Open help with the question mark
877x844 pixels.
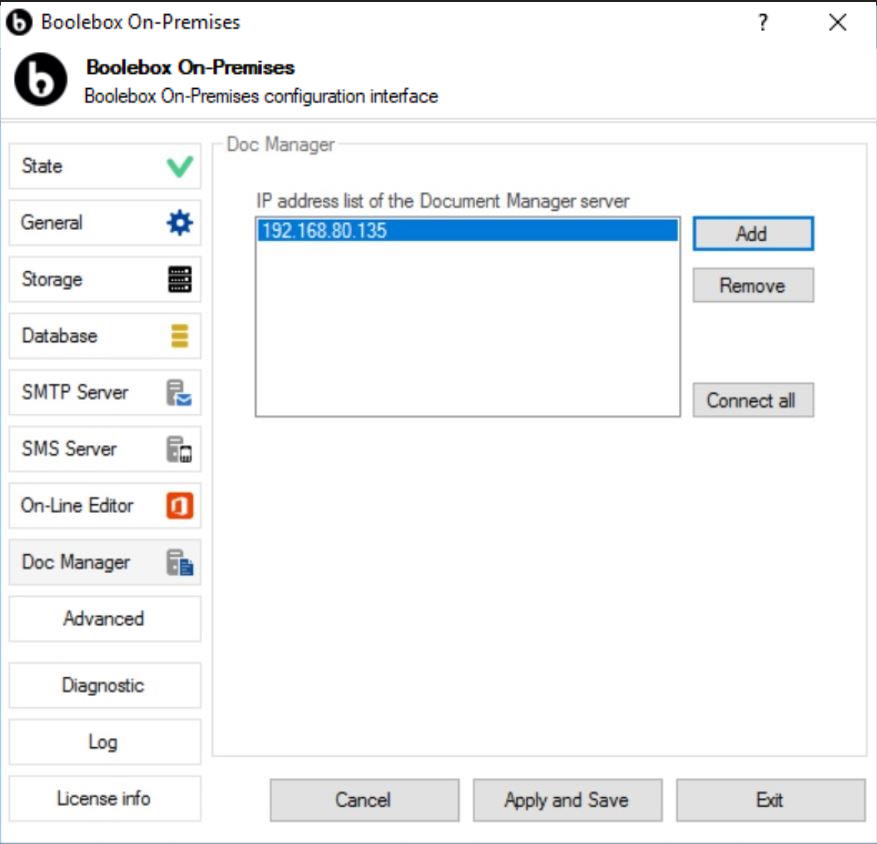tap(763, 22)
